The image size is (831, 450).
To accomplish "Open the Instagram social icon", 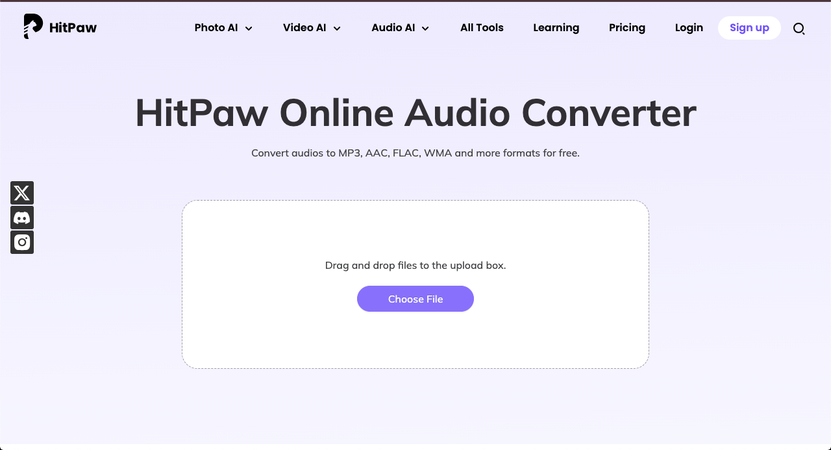I will click(22, 242).
